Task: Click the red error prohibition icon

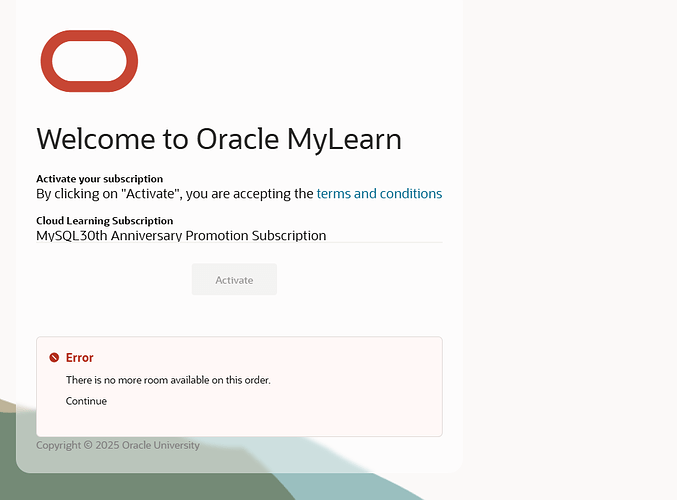Action: pos(54,358)
